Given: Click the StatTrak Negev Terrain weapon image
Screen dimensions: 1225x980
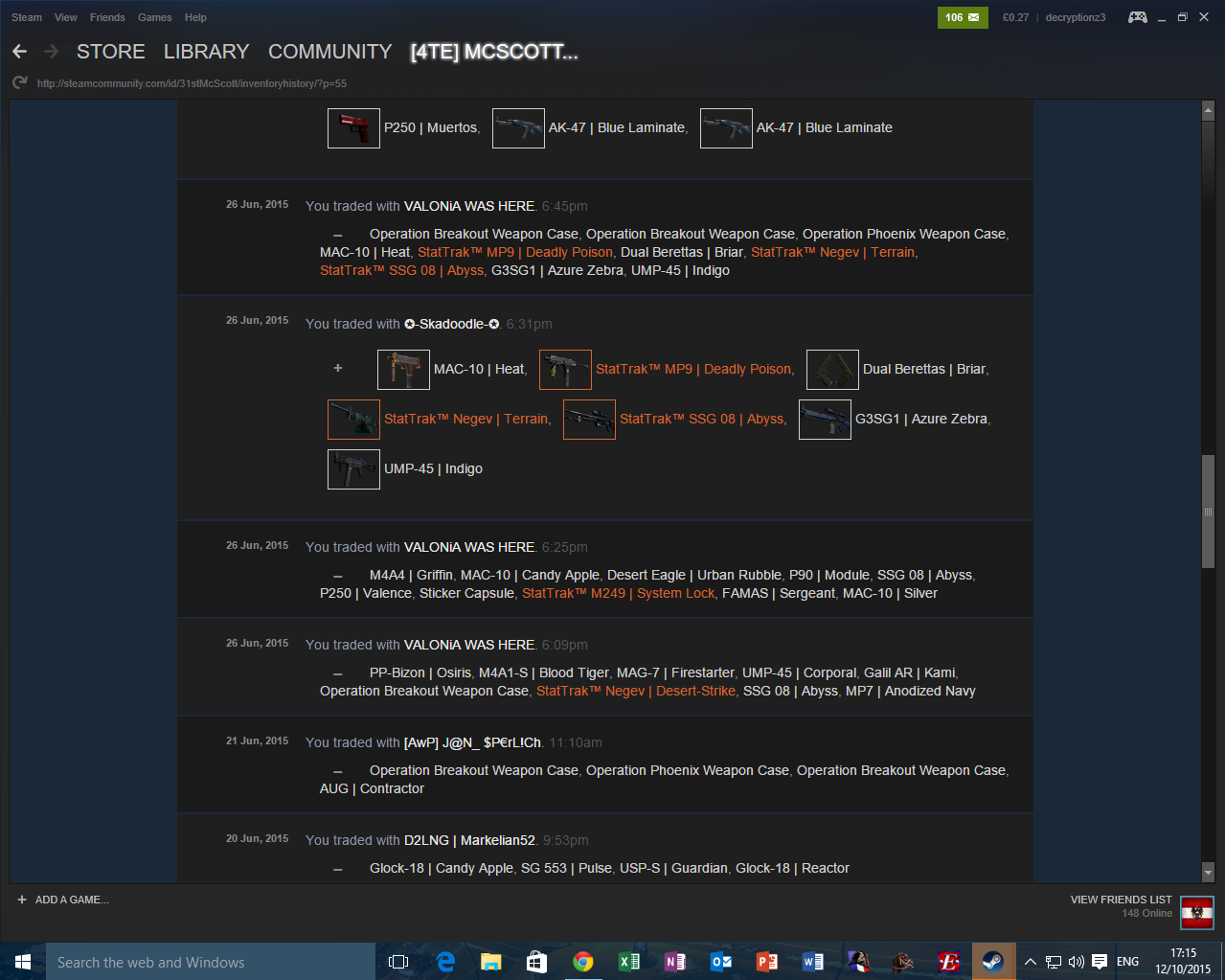Looking at the screenshot, I should tap(353, 420).
